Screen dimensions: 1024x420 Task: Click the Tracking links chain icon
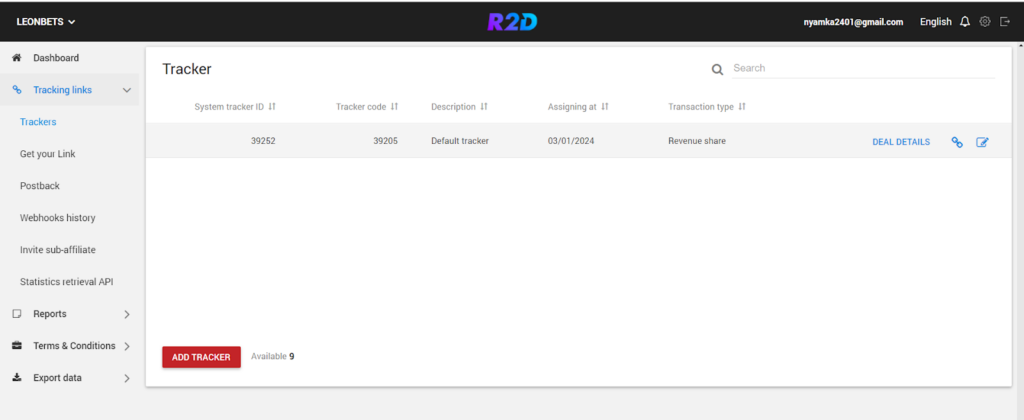coord(18,89)
